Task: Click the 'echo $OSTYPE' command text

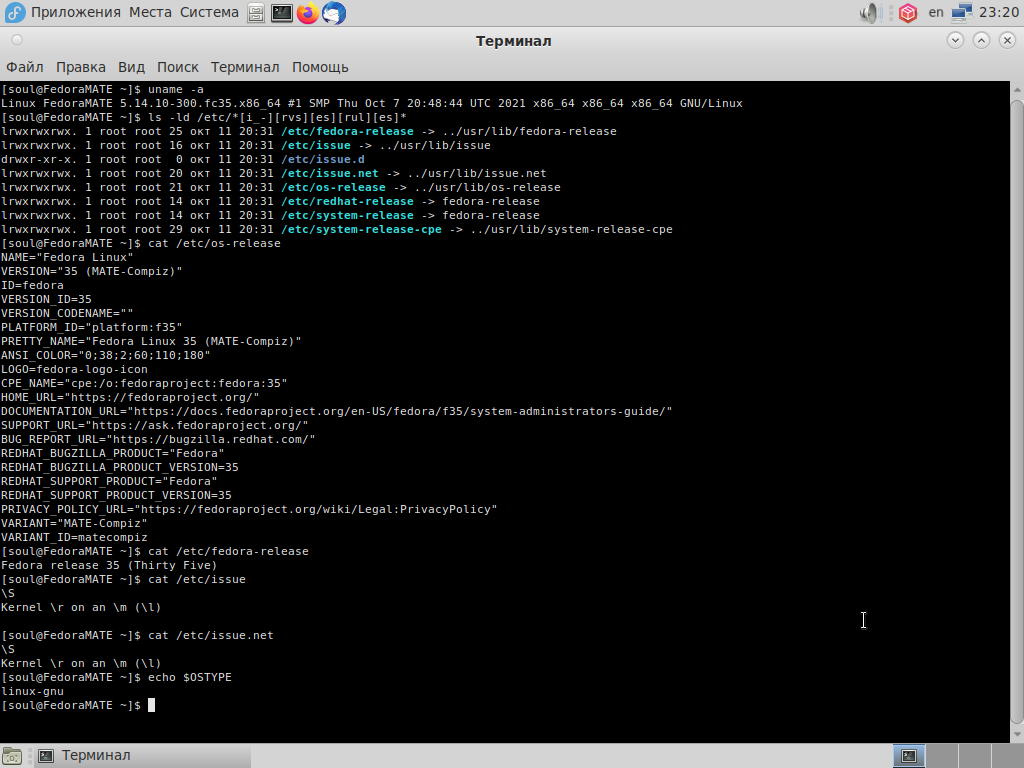Action: (x=189, y=677)
